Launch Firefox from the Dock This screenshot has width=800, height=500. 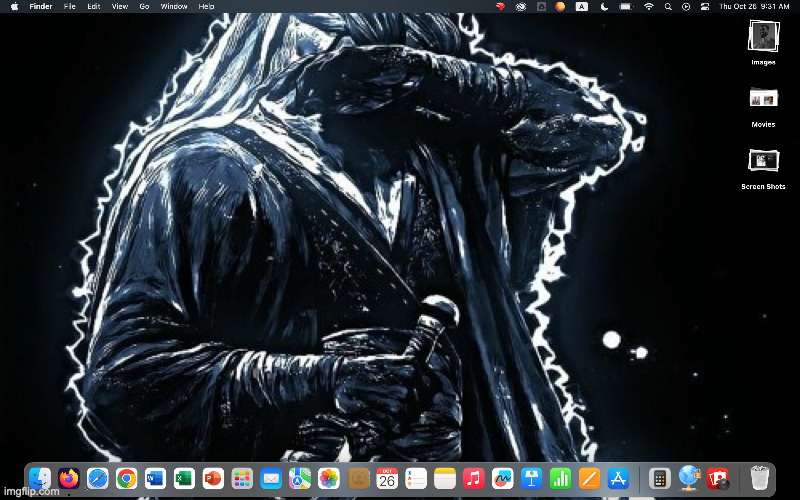(x=69, y=479)
